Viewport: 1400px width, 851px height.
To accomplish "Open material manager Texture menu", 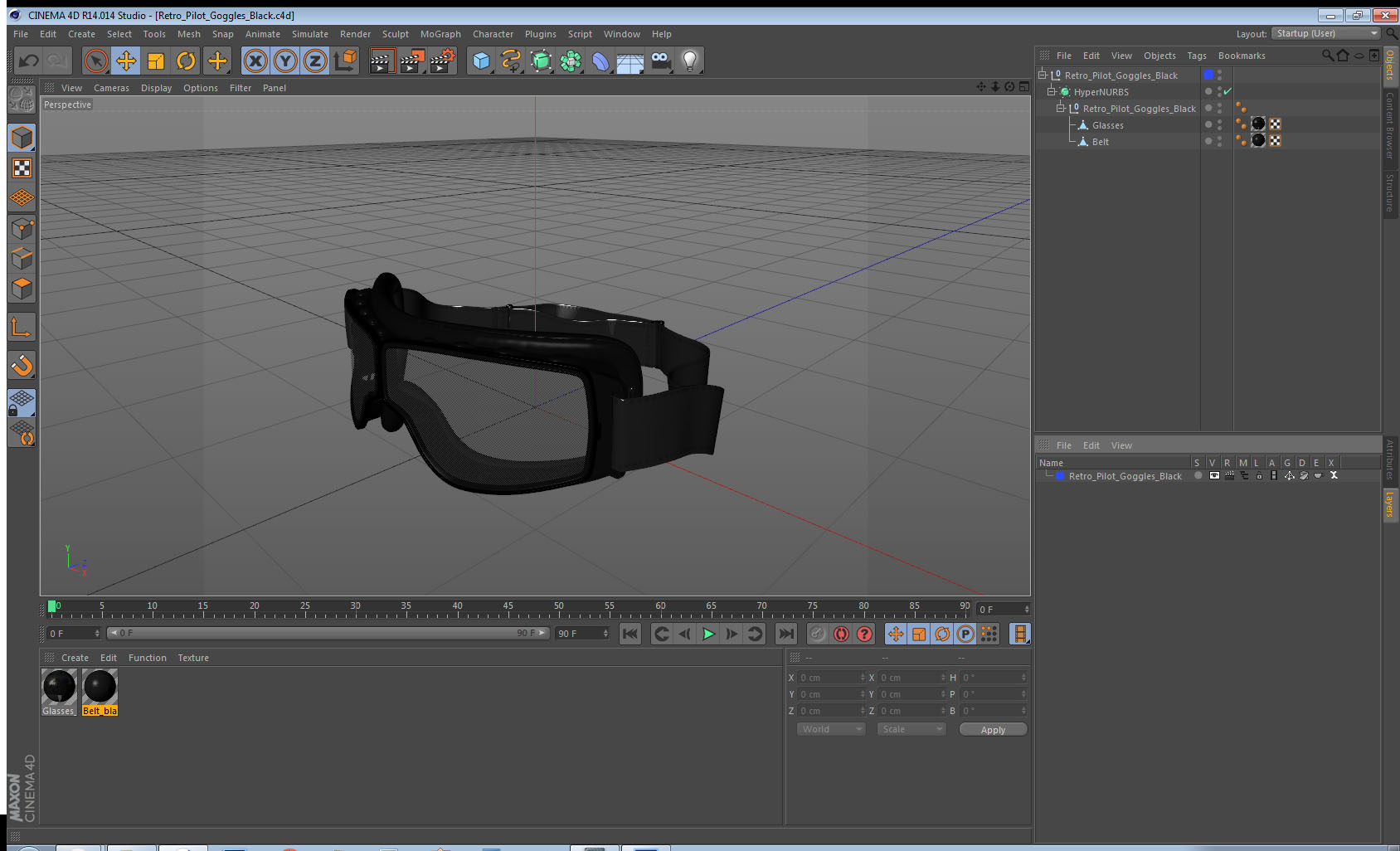I will pos(193,658).
